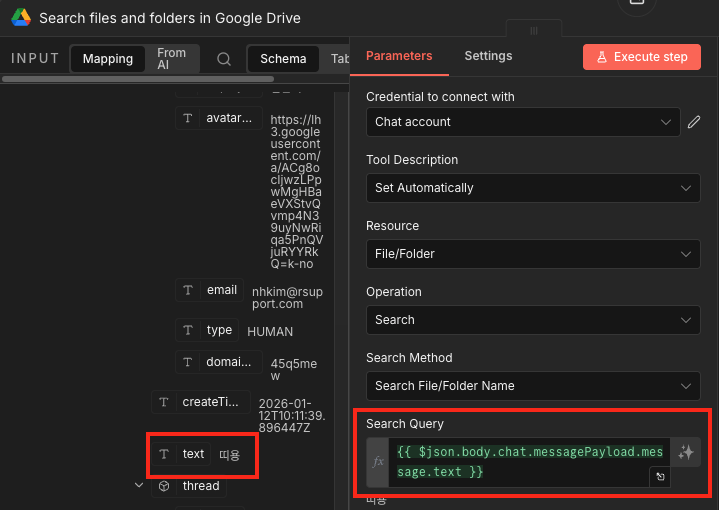The image size is (719, 510).
Task: Click the text field pill in schema
Action: [193, 454]
